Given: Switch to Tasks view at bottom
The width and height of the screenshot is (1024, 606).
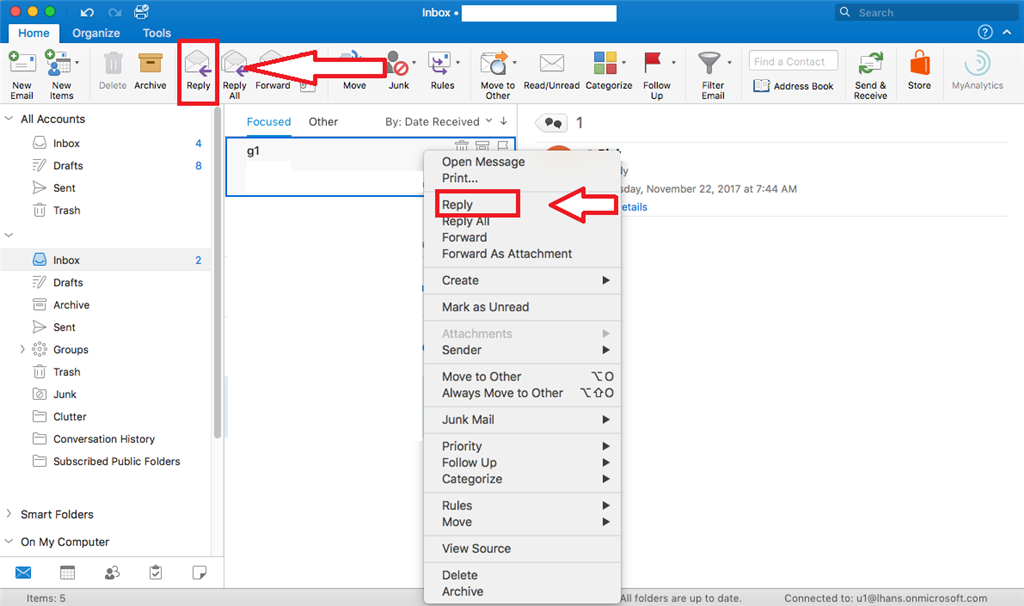Looking at the screenshot, I should (x=155, y=573).
